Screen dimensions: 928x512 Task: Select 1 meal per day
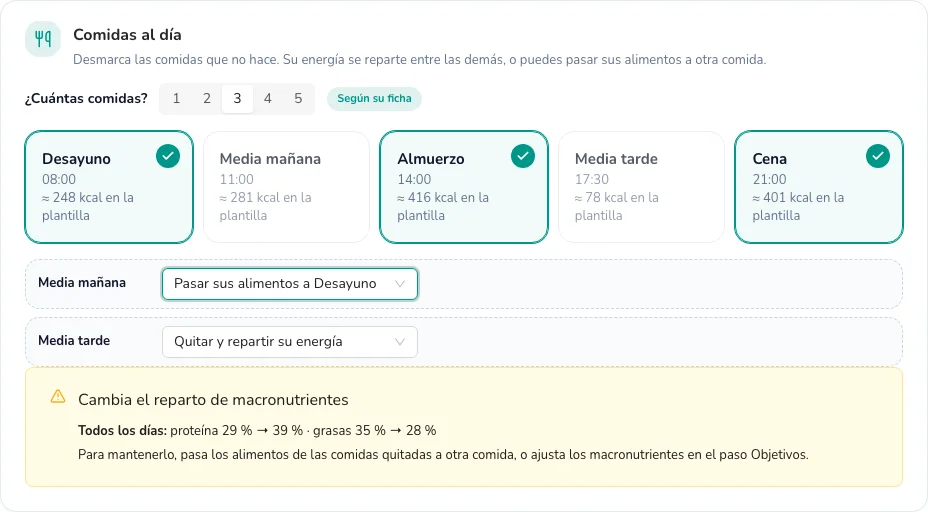(176, 98)
